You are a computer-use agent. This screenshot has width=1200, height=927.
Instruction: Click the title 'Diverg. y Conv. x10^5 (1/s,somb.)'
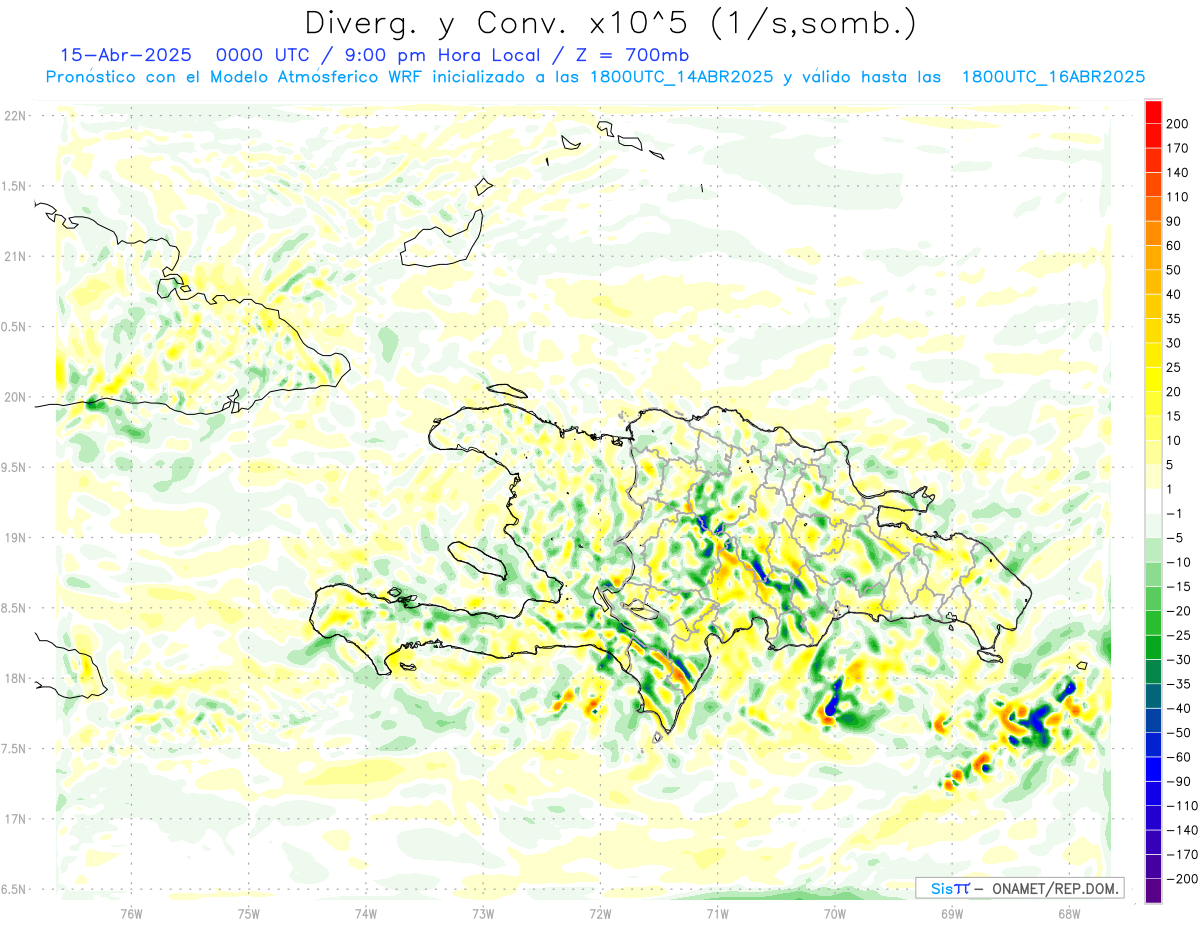609,23
